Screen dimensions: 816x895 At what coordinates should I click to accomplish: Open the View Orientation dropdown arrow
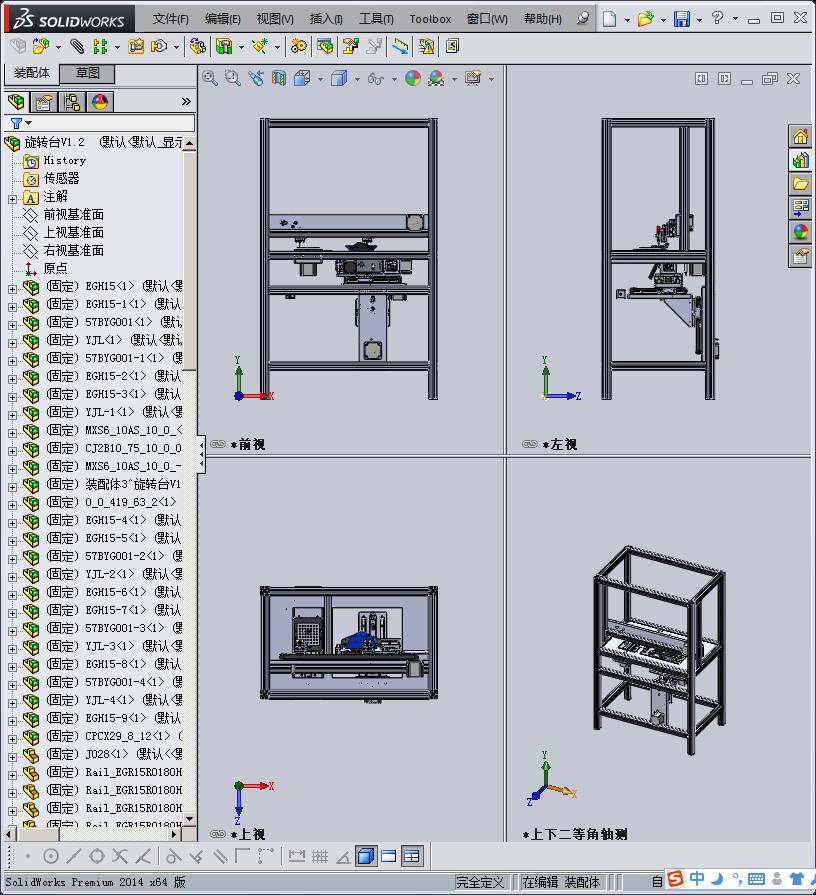click(x=320, y=79)
